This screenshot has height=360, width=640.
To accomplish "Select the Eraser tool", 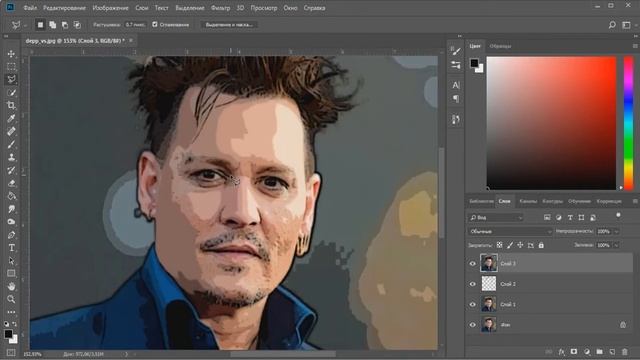I will (x=11, y=183).
